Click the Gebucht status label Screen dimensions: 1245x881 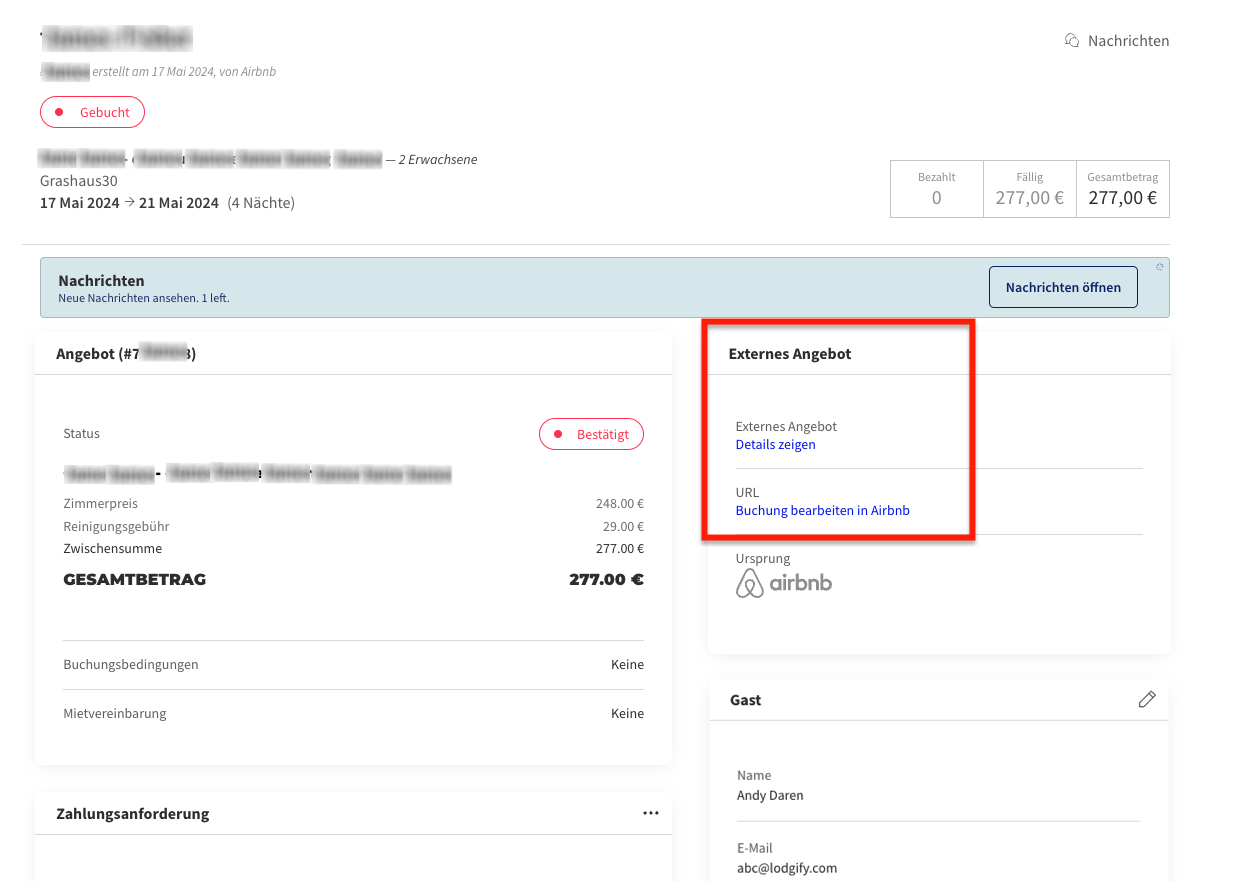(x=105, y=113)
